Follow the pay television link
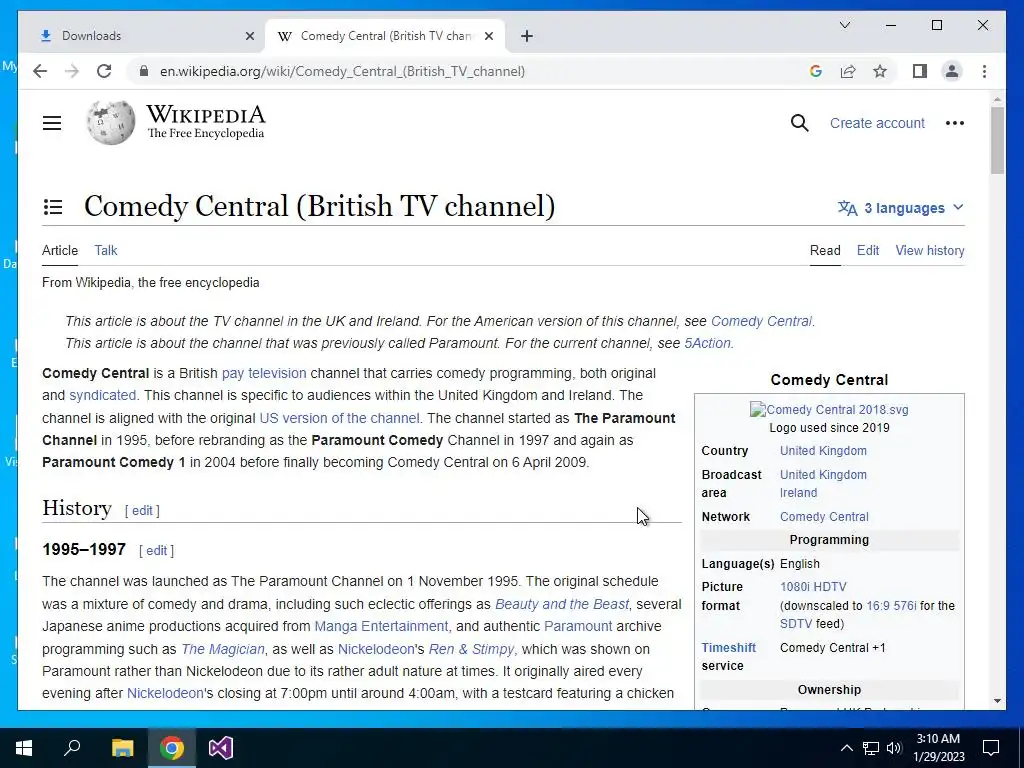1024x768 pixels. click(264, 373)
